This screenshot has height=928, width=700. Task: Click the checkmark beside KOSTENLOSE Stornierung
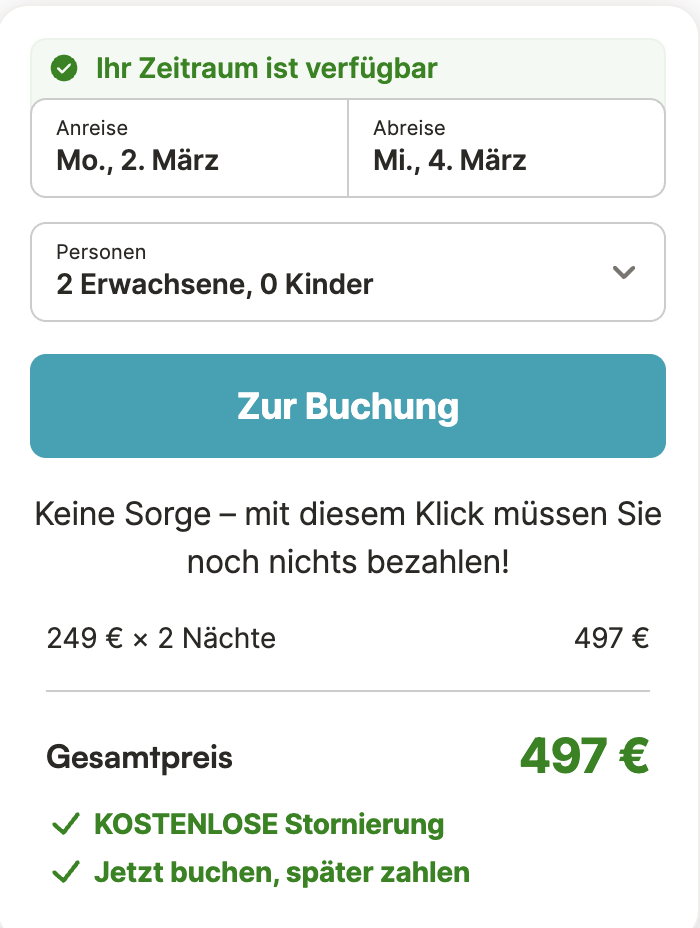pos(65,825)
